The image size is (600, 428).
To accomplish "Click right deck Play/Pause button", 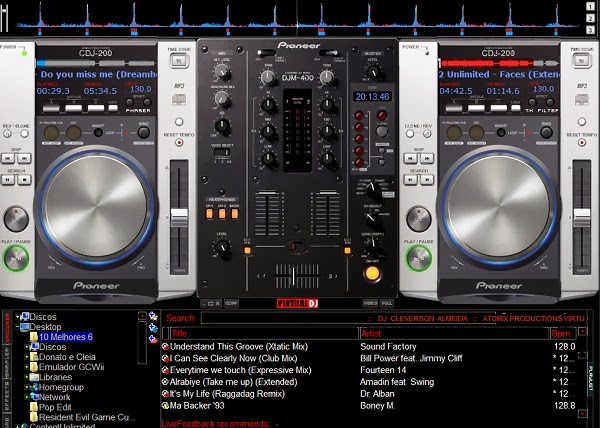I will tap(419, 258).
